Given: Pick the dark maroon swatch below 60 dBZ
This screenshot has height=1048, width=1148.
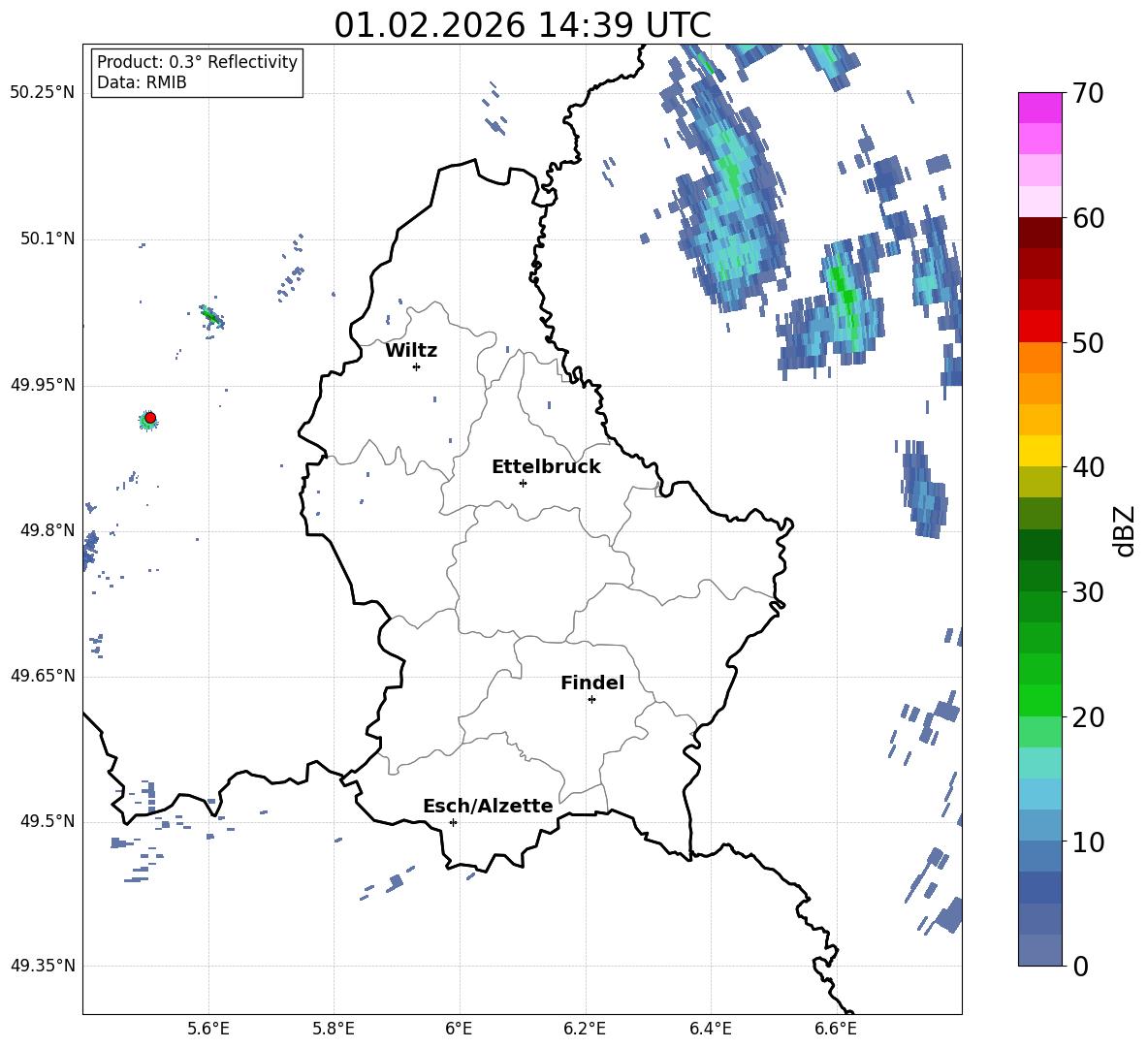Looking at the screenshot, I should [x=1039, y=233].
